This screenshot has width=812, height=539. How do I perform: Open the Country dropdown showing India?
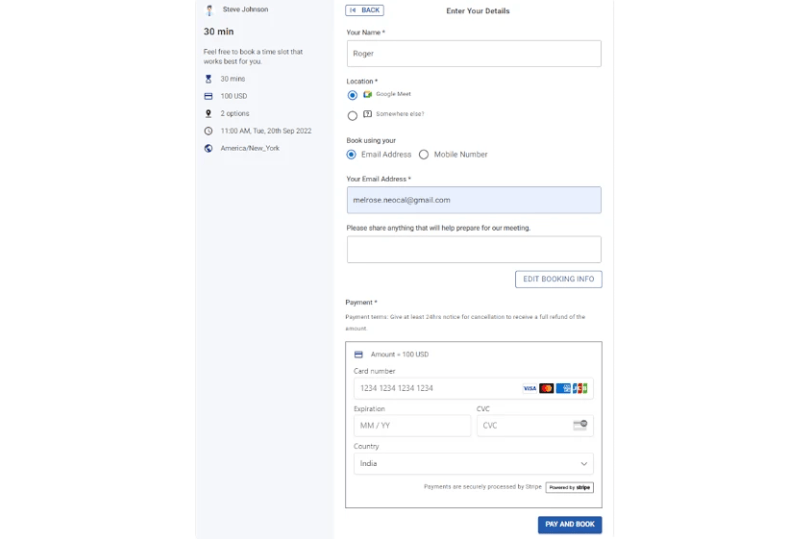point(473,464)
